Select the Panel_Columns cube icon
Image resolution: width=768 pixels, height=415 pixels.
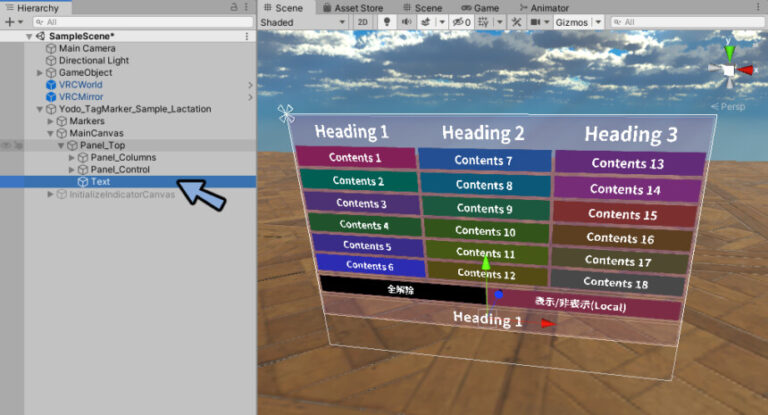(83, 157)
